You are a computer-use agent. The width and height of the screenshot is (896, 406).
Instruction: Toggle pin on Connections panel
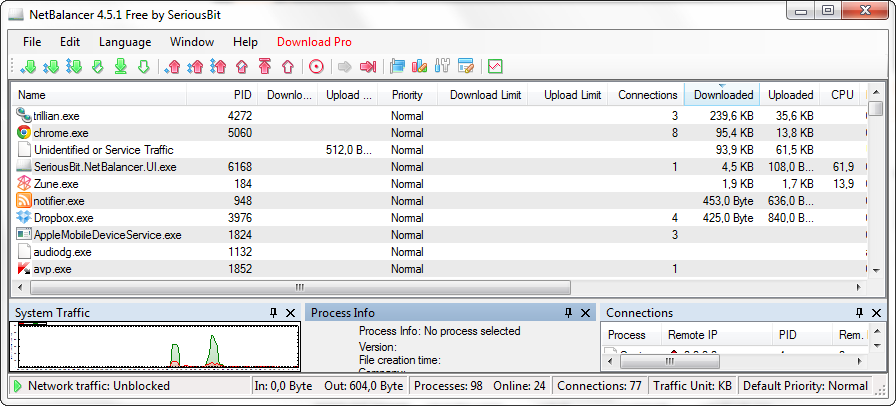[x=859, y=313]
